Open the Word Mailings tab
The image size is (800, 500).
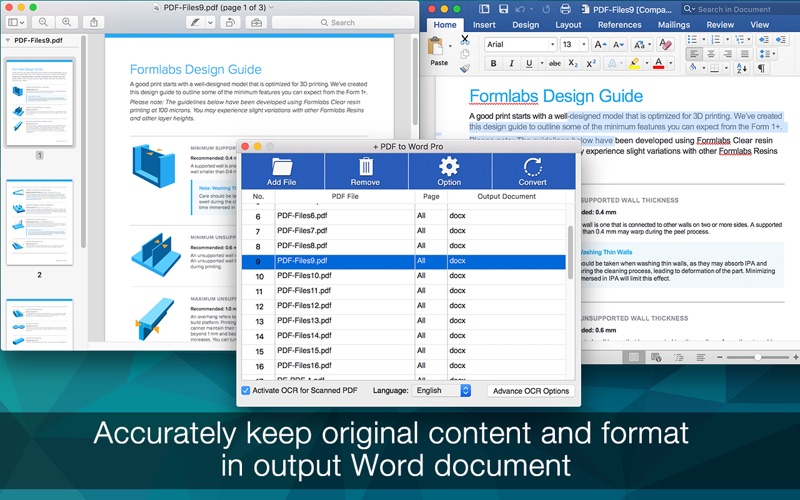coord(673,24)
